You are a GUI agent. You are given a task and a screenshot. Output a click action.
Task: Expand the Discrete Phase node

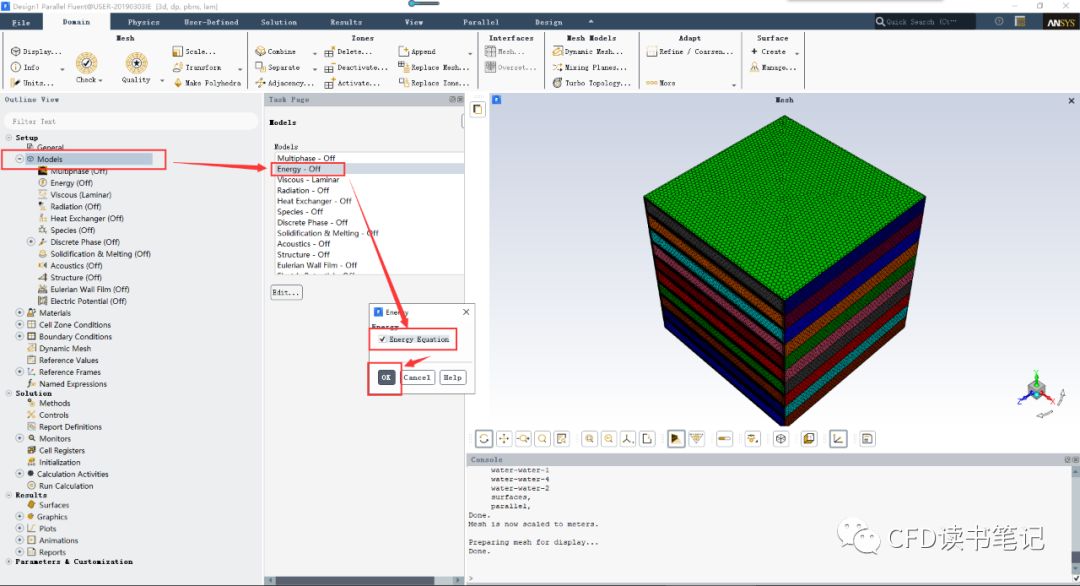point(31,242)
